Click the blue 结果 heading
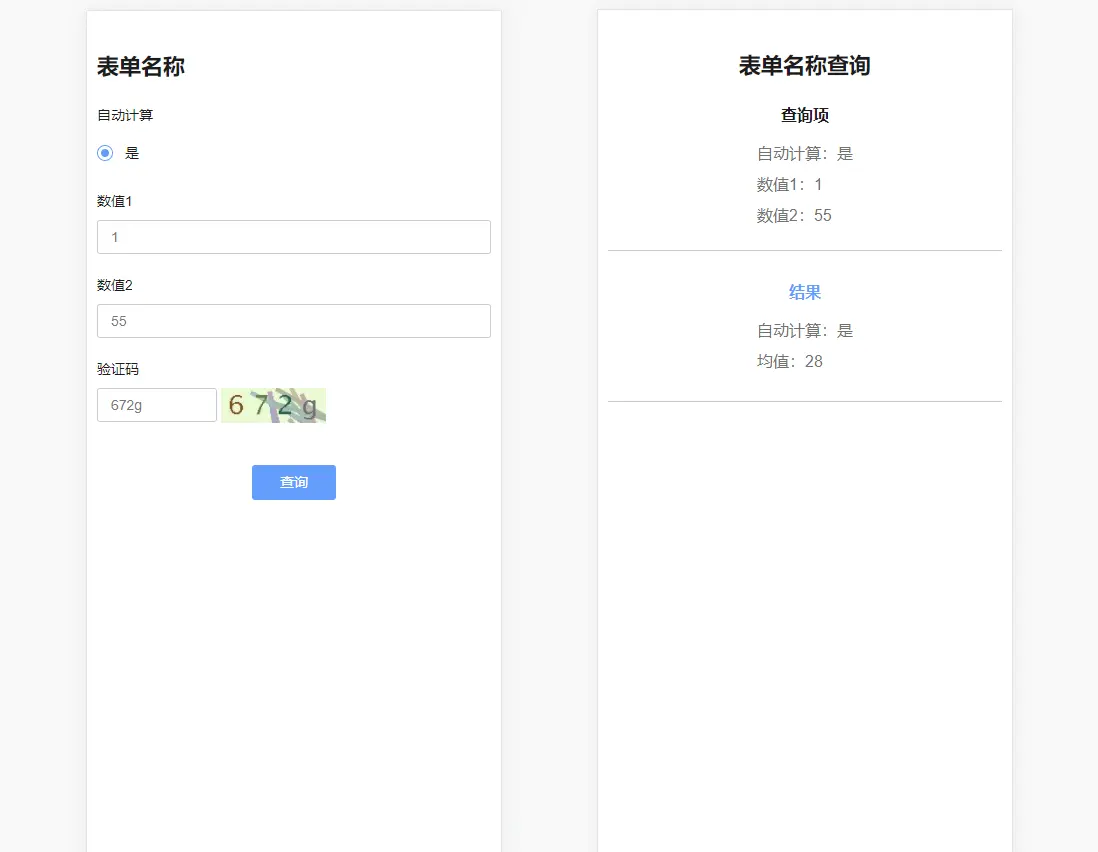 [x=804, y=292]
